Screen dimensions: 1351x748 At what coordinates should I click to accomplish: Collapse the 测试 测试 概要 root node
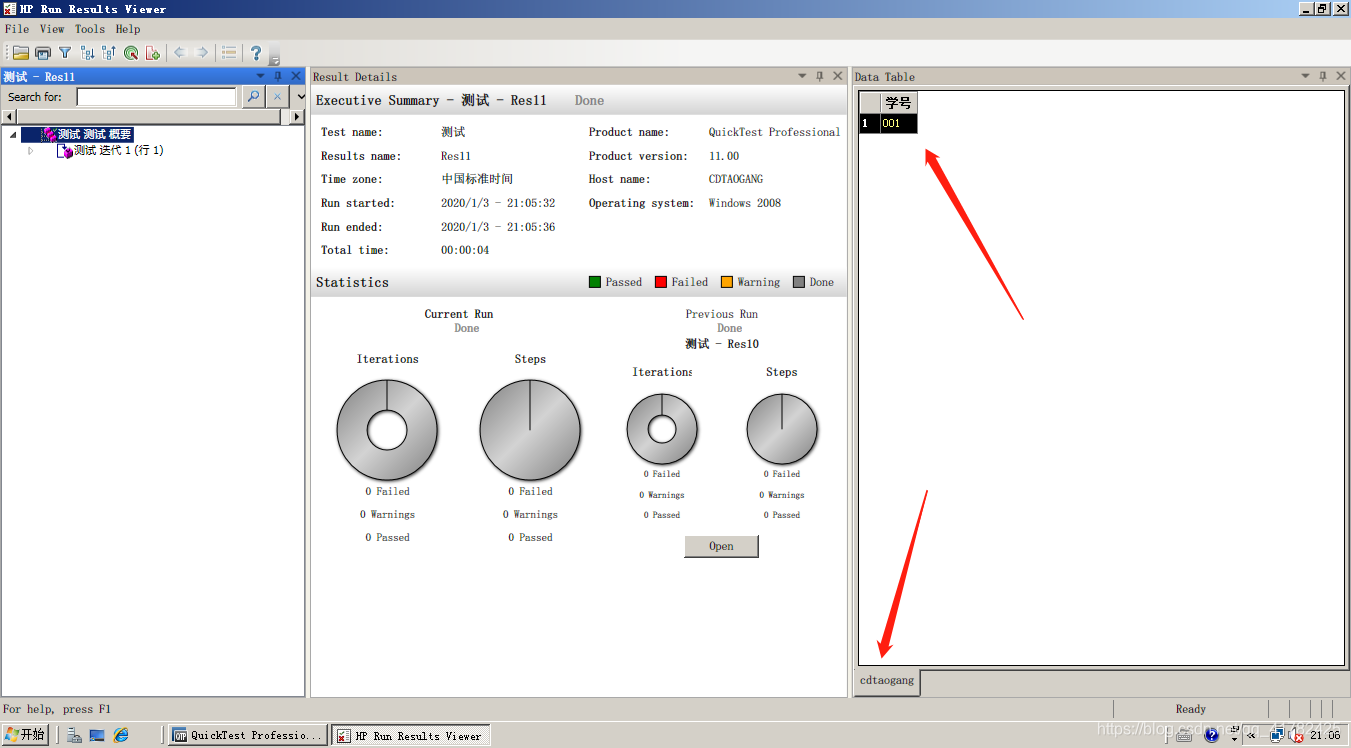click(13, 135)
